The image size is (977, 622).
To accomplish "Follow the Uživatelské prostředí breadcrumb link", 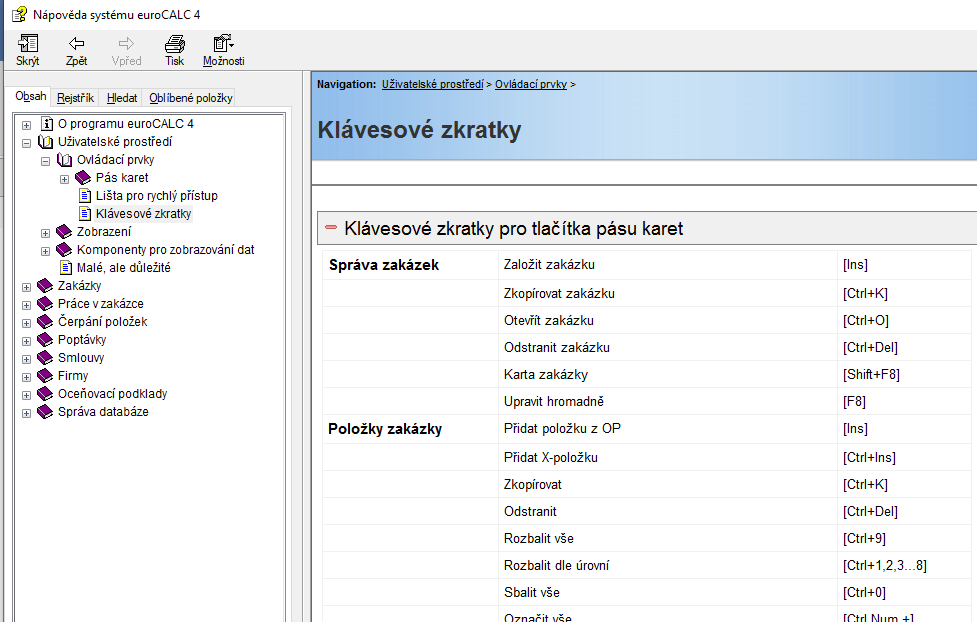I will click(432, 84).
